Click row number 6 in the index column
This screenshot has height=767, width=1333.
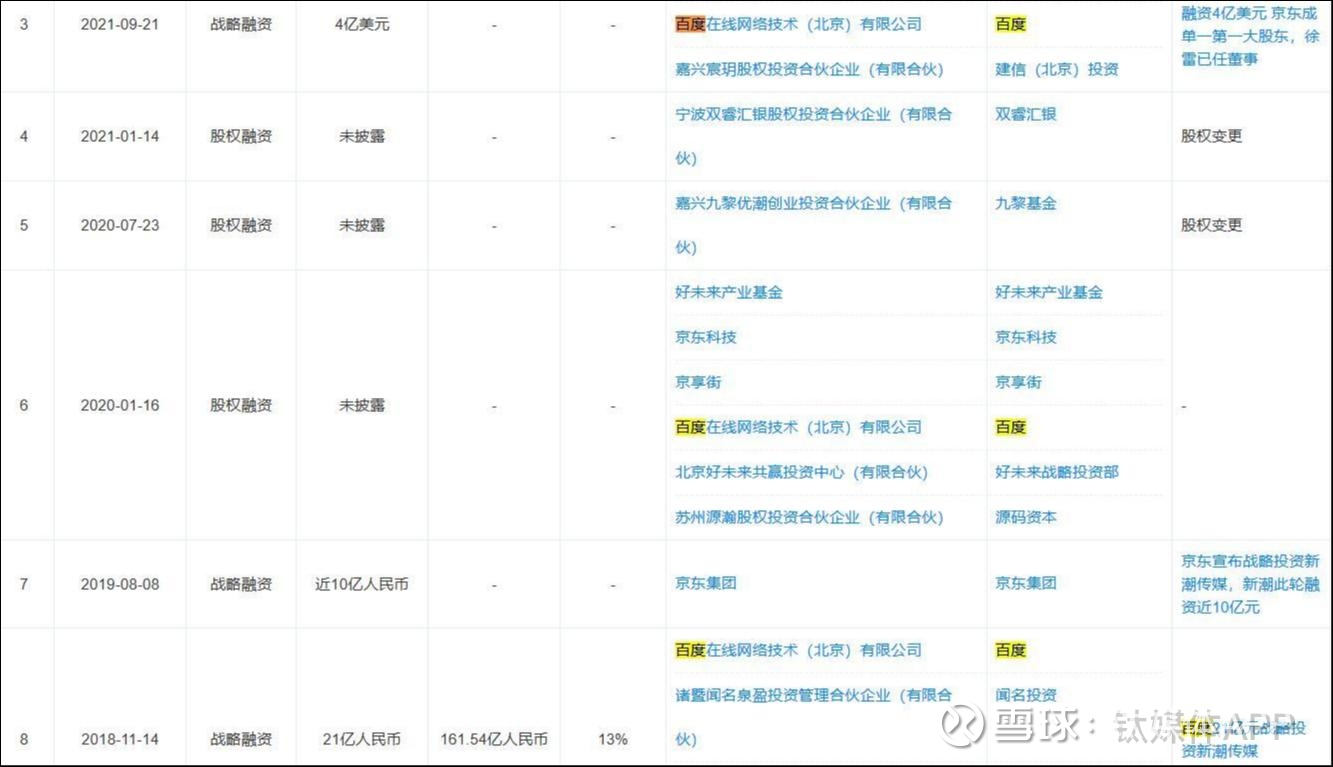(x=24, y=405)
